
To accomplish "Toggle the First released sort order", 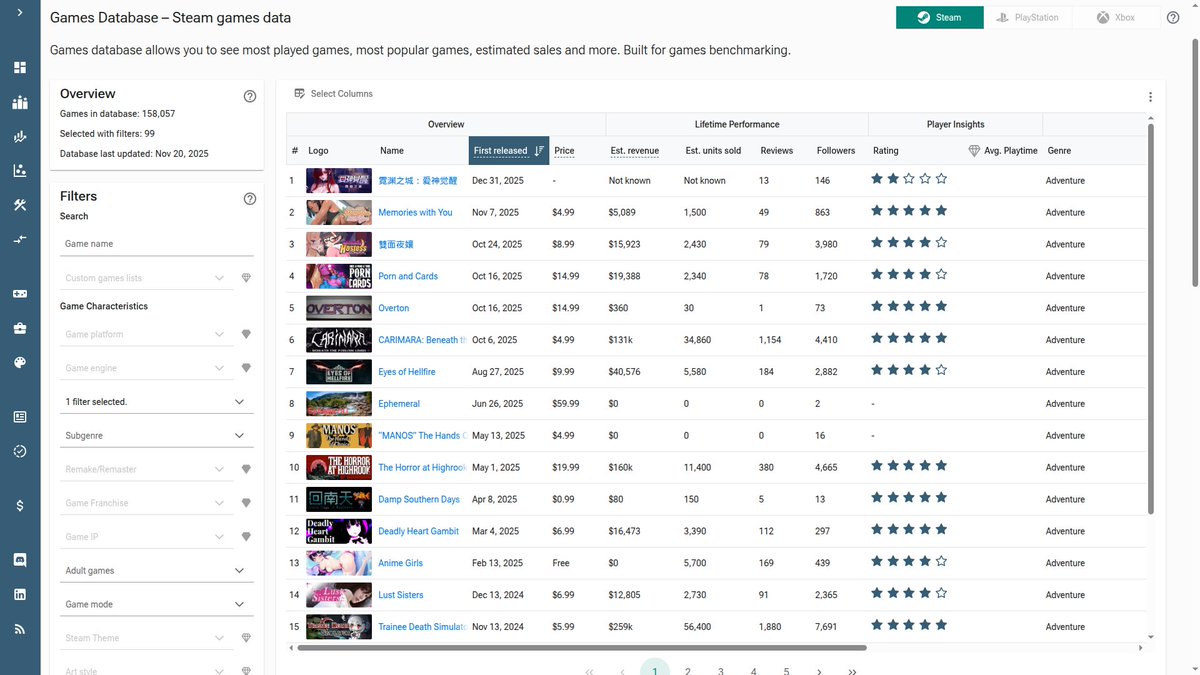I will point(537,150).
